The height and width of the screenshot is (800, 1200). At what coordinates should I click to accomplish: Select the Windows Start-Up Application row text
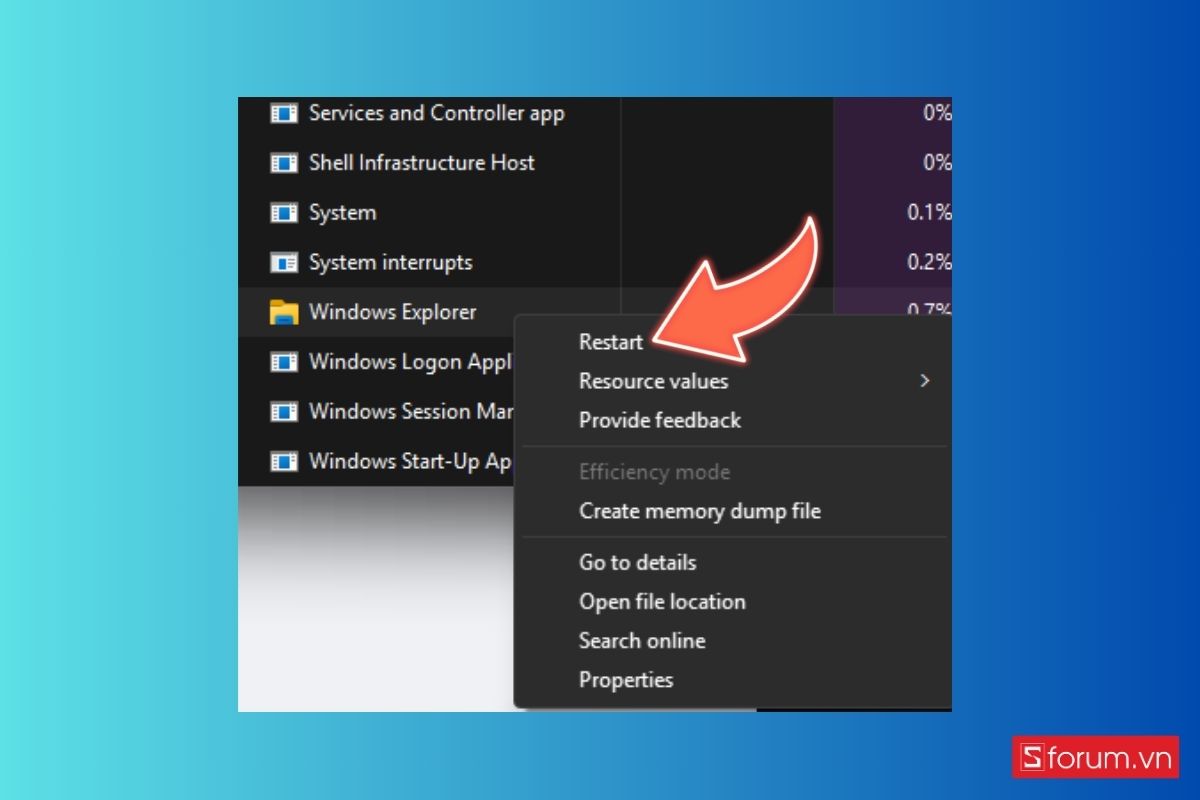click(411, 461)
